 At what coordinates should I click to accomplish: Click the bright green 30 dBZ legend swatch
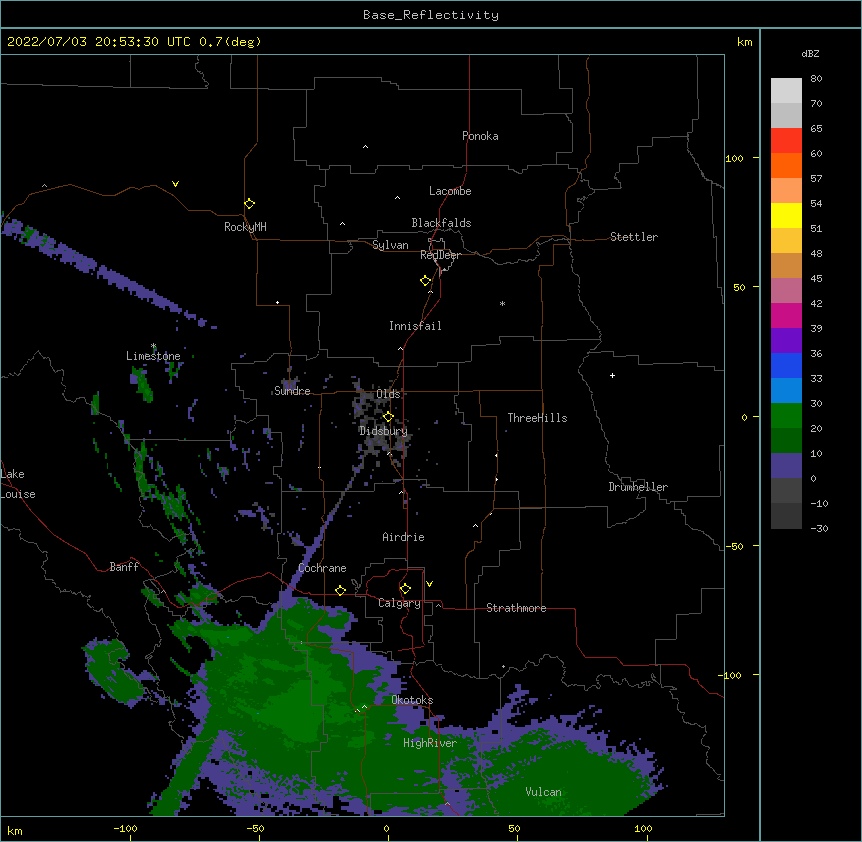coord(786,416)
